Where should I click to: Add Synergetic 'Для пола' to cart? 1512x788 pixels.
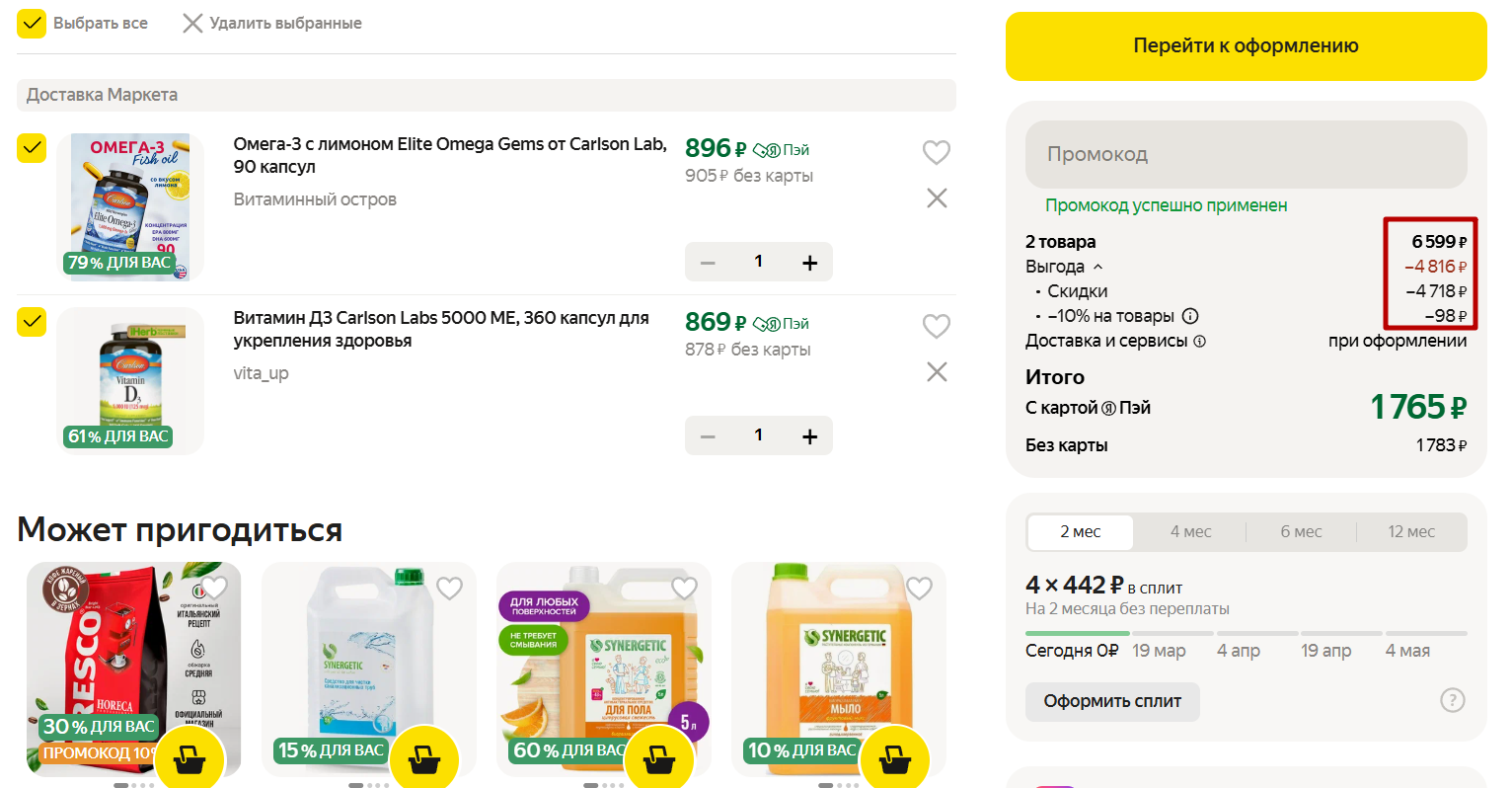click(x=658, y=760)
